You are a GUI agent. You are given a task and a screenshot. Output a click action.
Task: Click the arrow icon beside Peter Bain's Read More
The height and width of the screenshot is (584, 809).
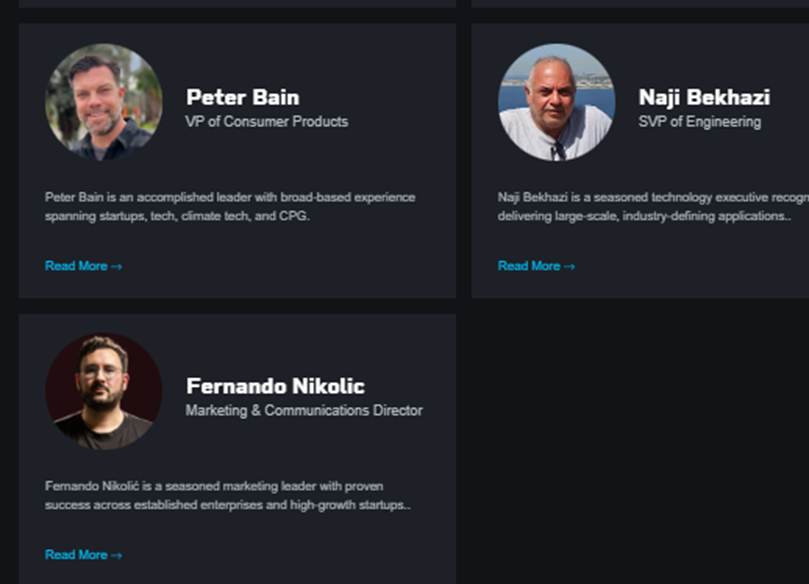[117, 267]
